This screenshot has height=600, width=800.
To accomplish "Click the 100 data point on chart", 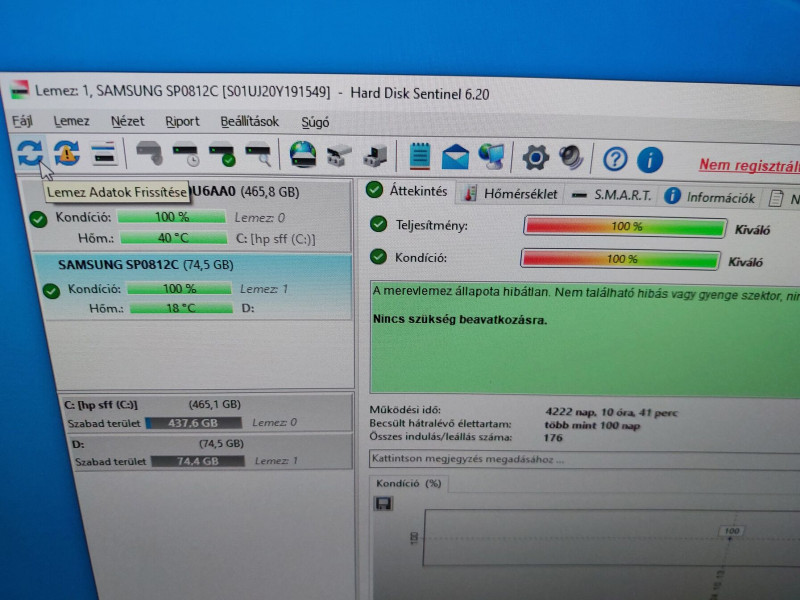I will (x=732, y=531).
